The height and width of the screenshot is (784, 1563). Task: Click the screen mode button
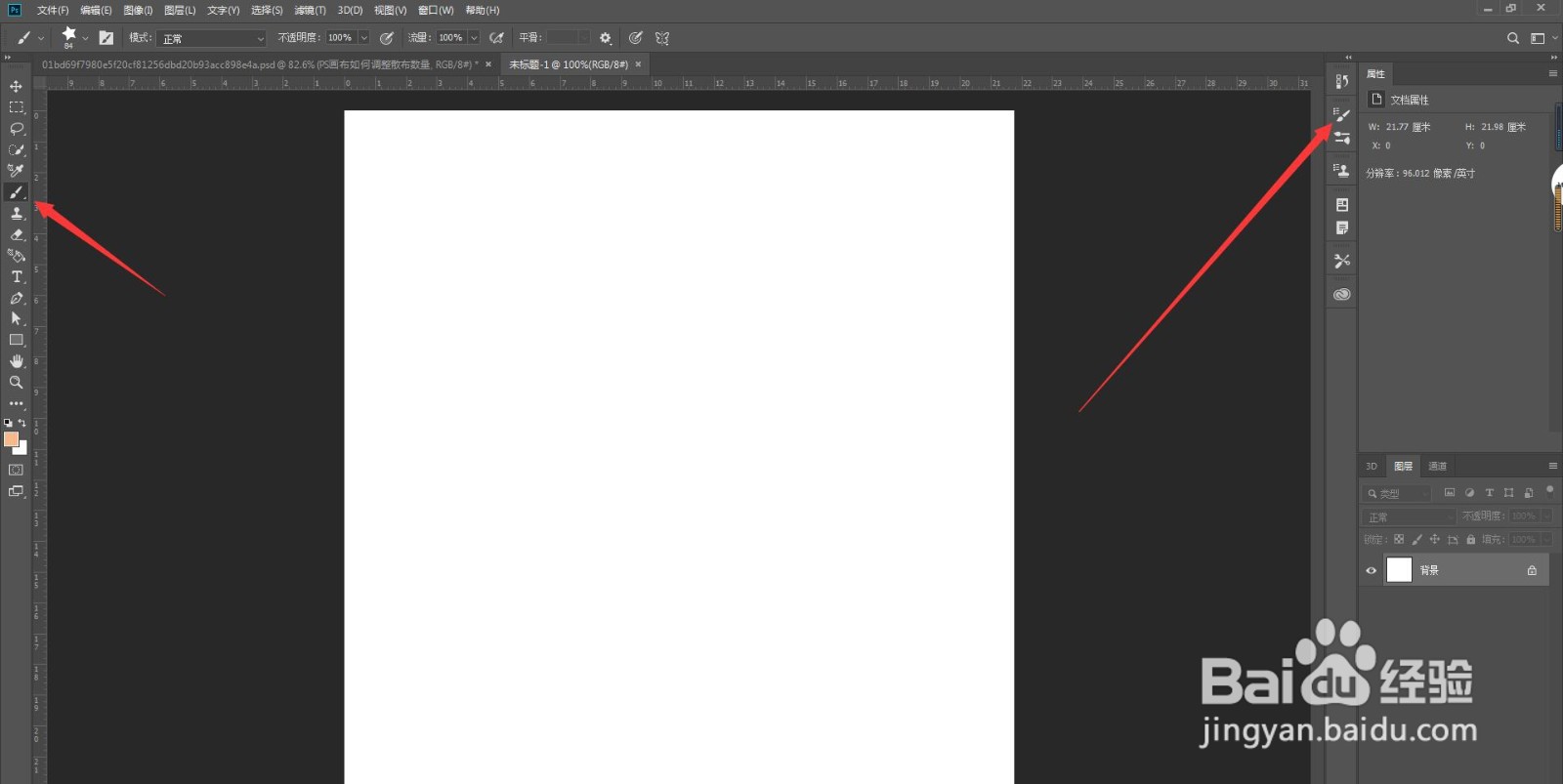point(17,491)
